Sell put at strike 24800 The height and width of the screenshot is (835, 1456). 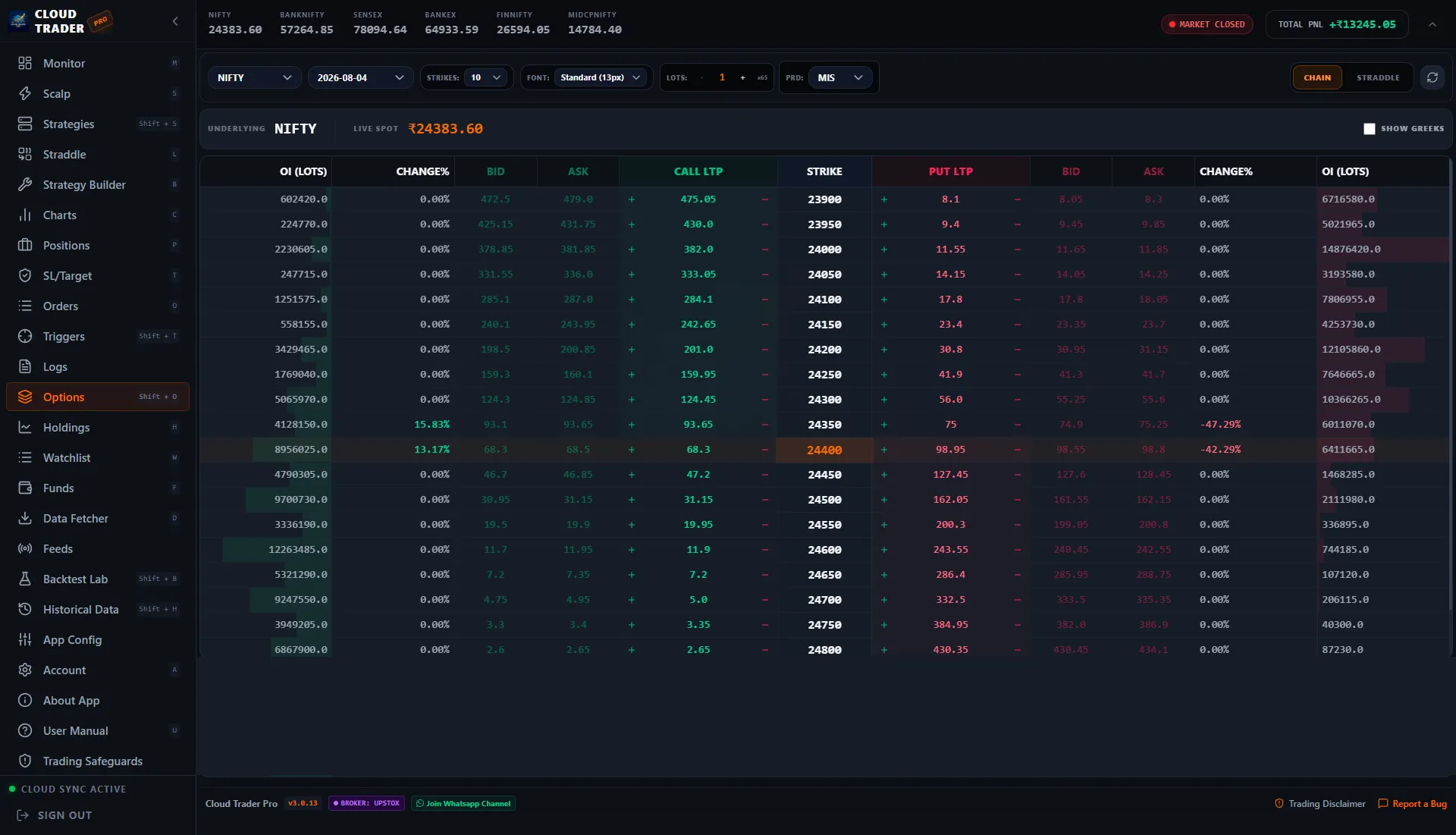tap(1017, 650)
